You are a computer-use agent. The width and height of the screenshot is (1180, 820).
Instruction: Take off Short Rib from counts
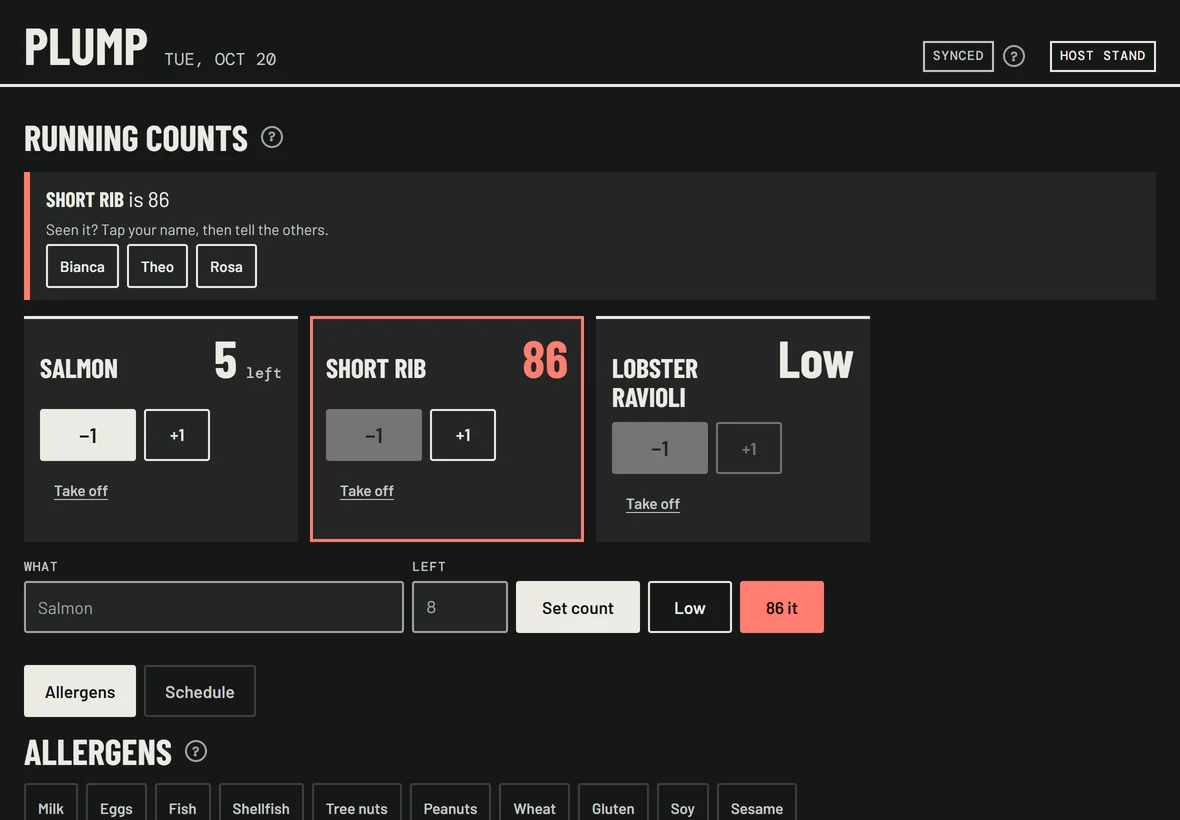click(366, 491)
